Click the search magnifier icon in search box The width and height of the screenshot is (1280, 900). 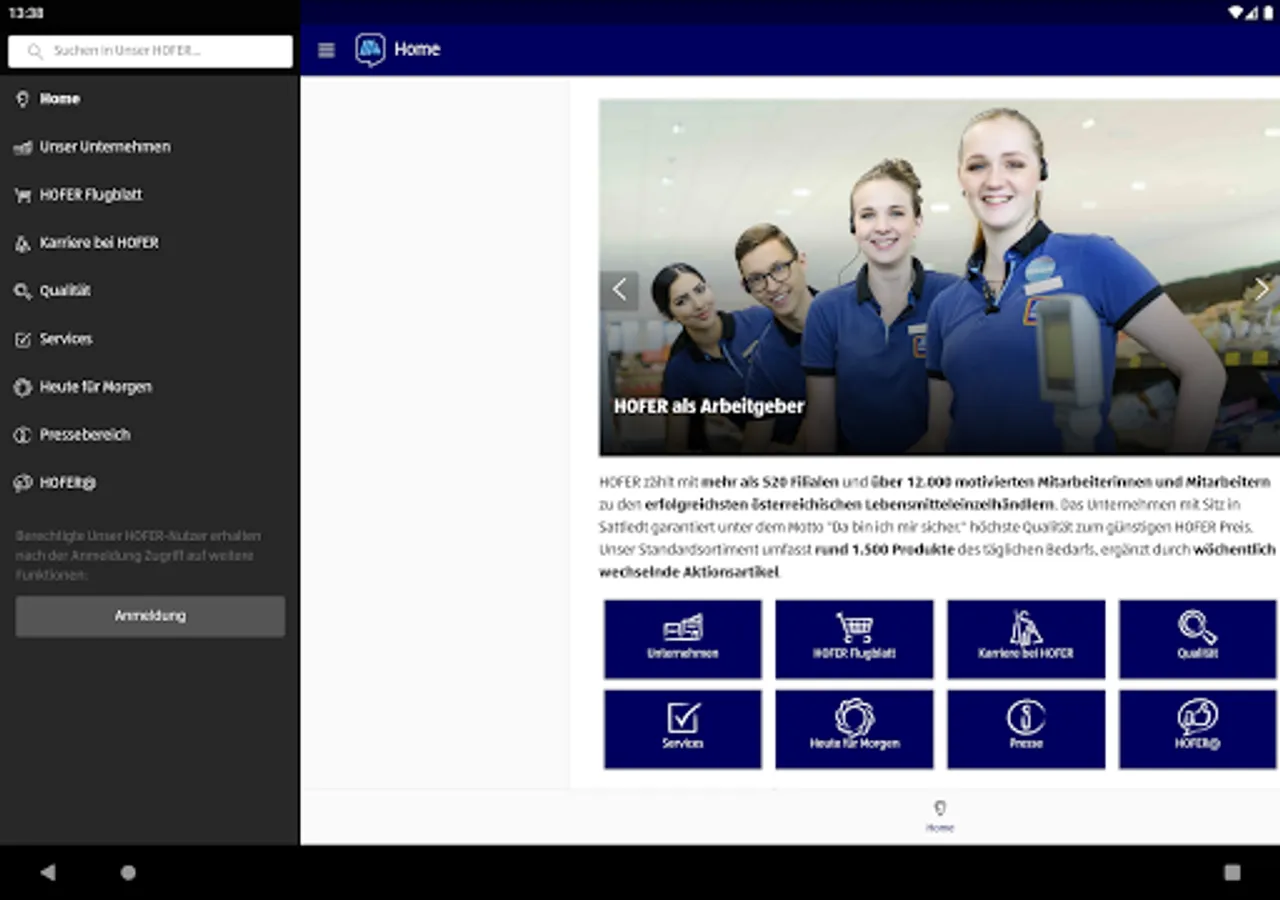(x=35, y=51)
